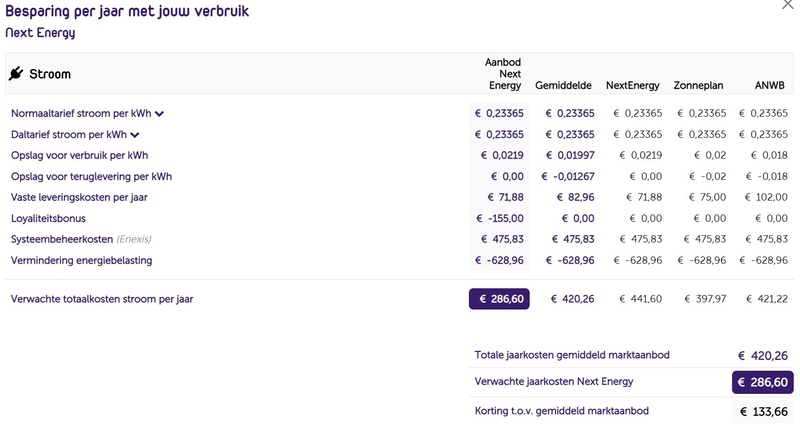Image resolution: width=800 pixels, height=431 pixels.
Task: Choose the Zonneplan column header
Action: 698,85
